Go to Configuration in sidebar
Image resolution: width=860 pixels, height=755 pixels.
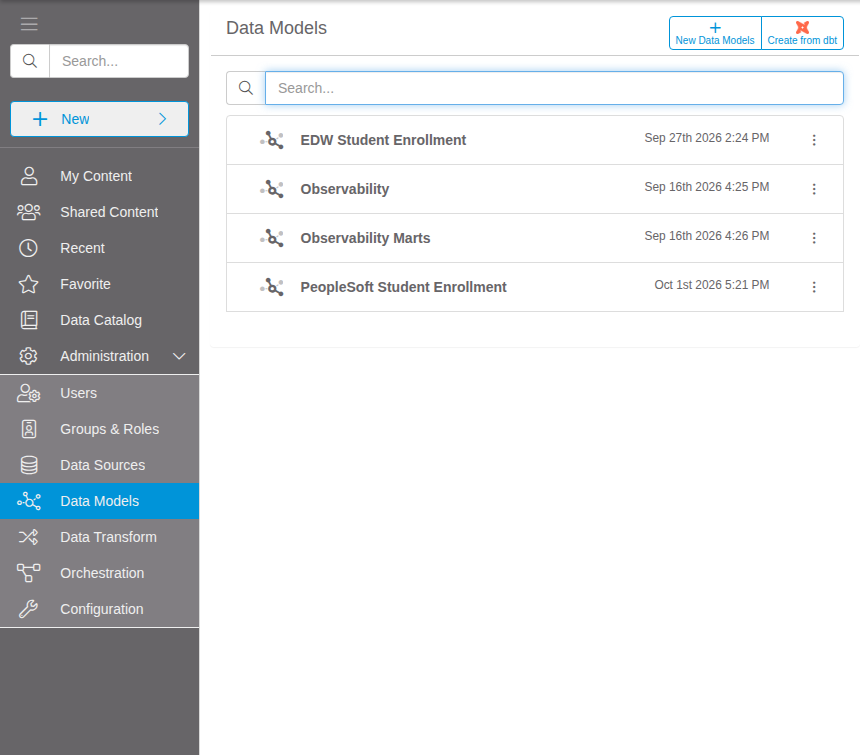(x=99, y=609)
